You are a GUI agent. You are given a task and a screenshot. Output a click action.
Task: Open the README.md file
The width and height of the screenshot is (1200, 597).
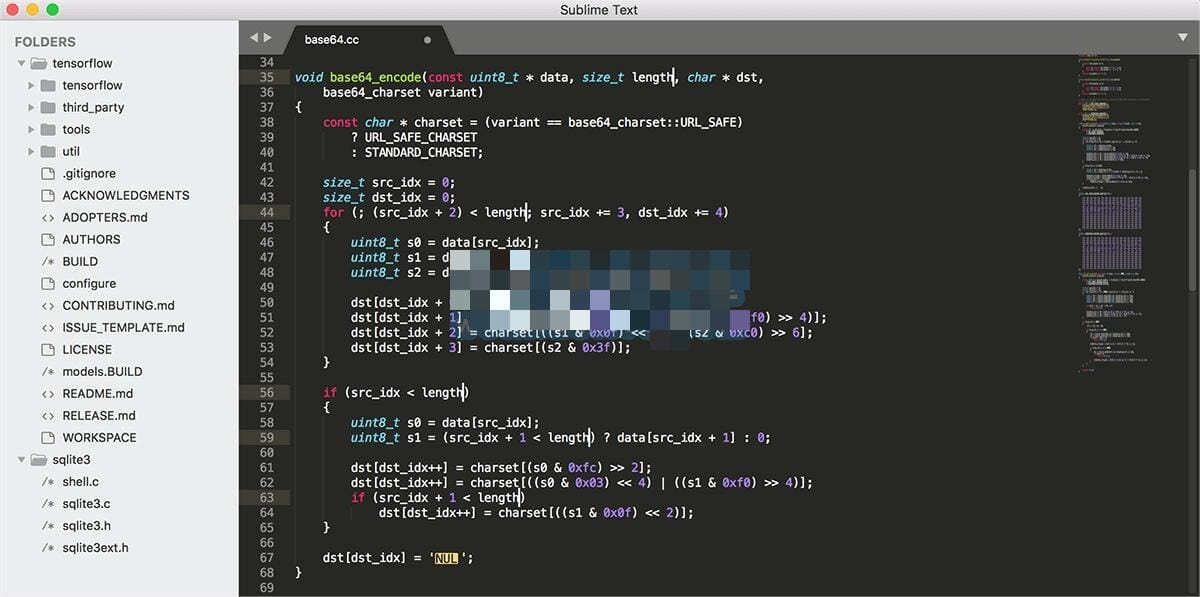98,393
